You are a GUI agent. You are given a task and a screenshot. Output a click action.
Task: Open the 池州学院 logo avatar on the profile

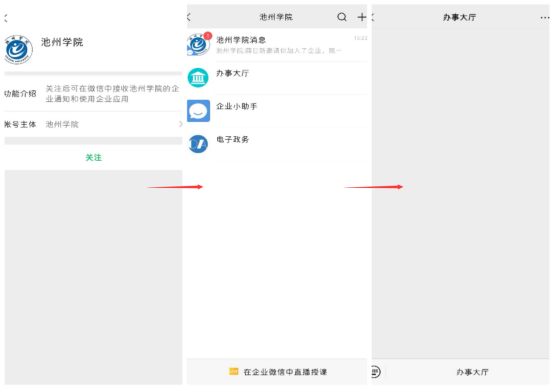(18, 49)
